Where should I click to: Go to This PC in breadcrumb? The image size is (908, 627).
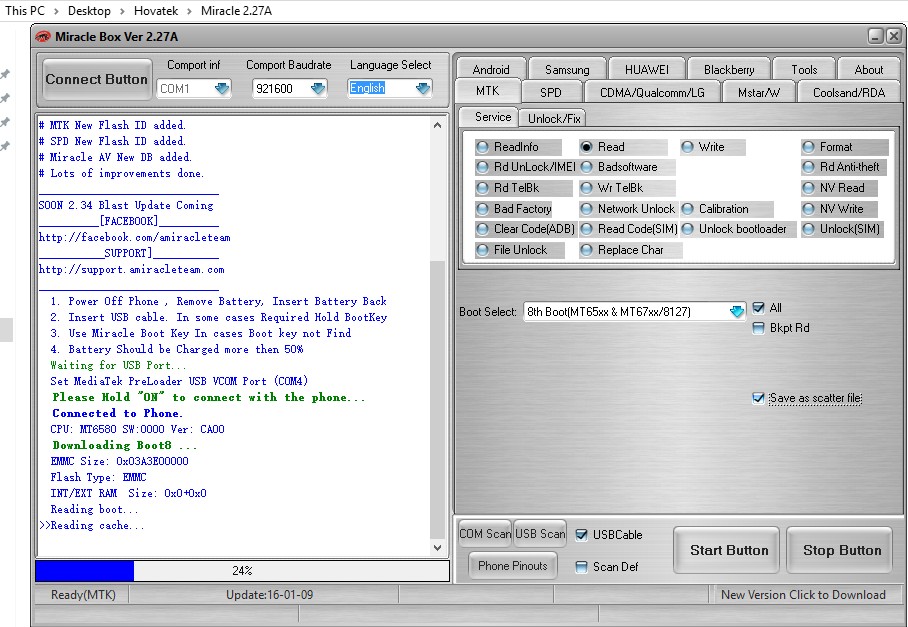(x=25, y=10)
